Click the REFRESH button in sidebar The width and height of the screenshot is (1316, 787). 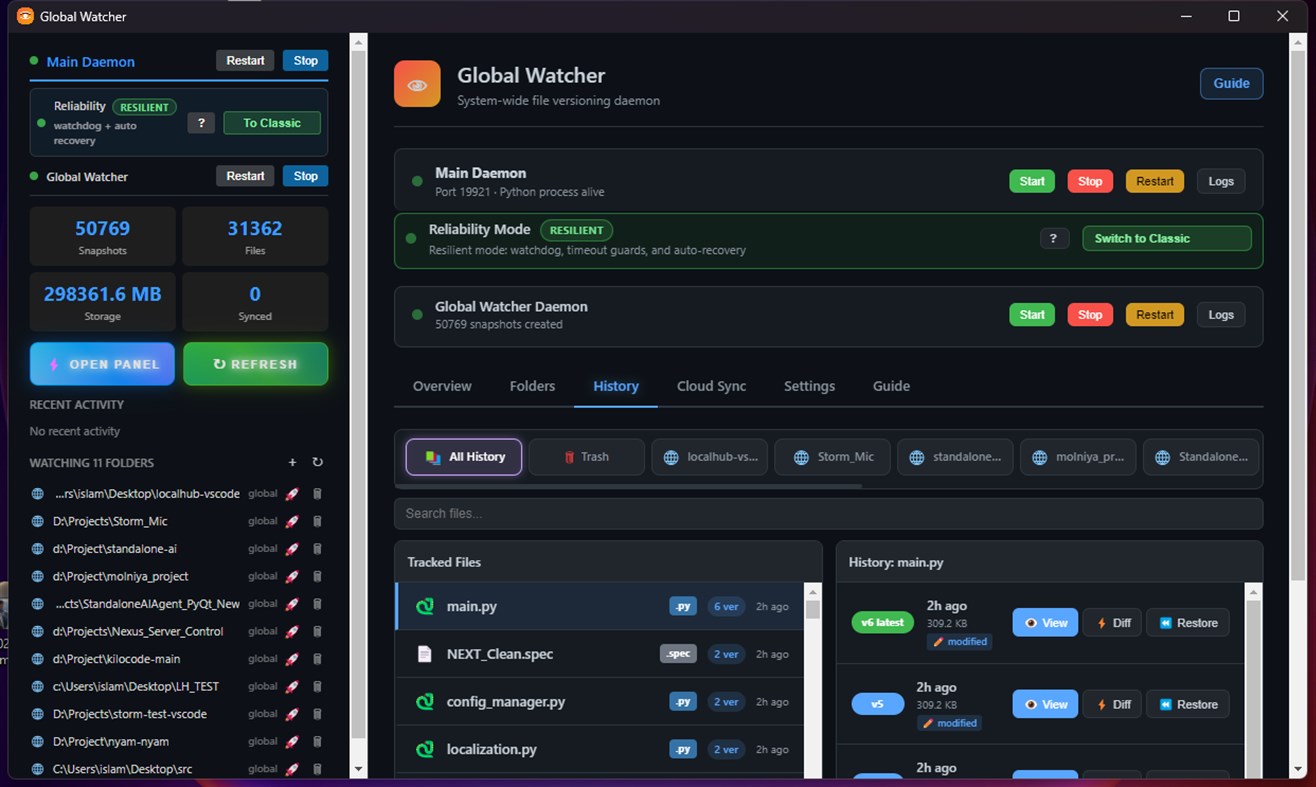(255, 364)
